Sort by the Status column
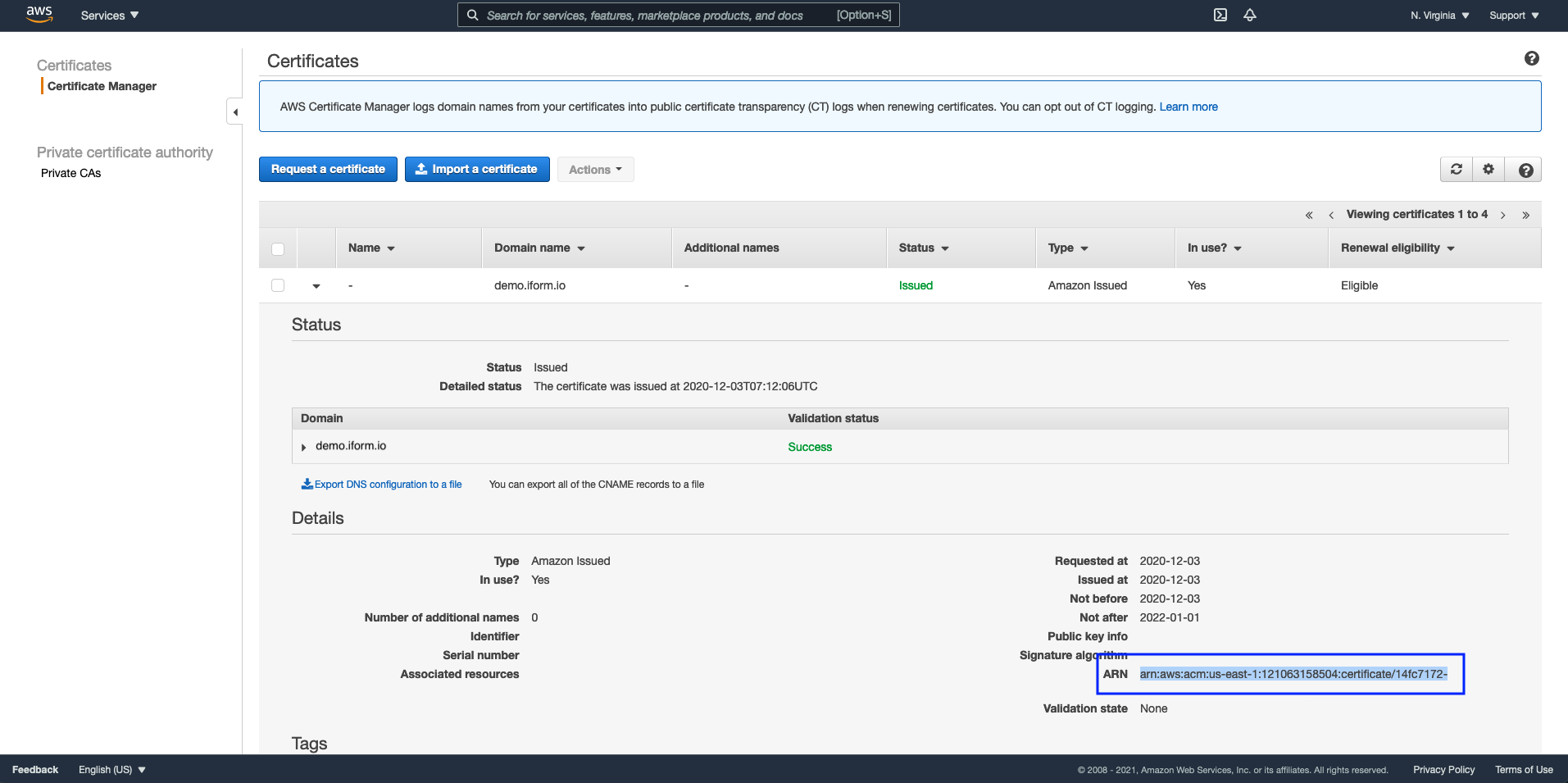1568x783 pixels. 924,248
